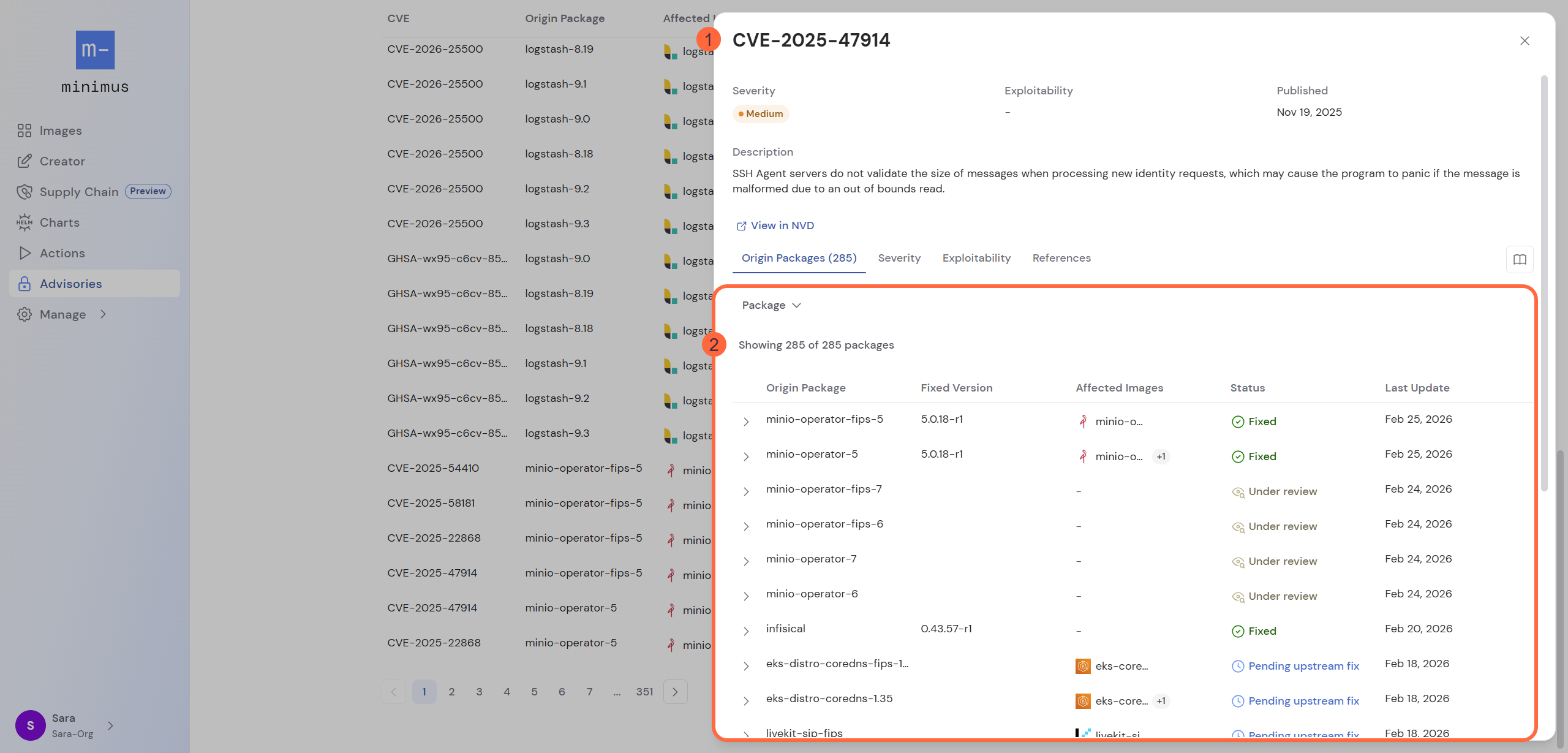Close the CVE-2025-47914 details panel
The image size is (1568, 753).
tap(1525, 41)
